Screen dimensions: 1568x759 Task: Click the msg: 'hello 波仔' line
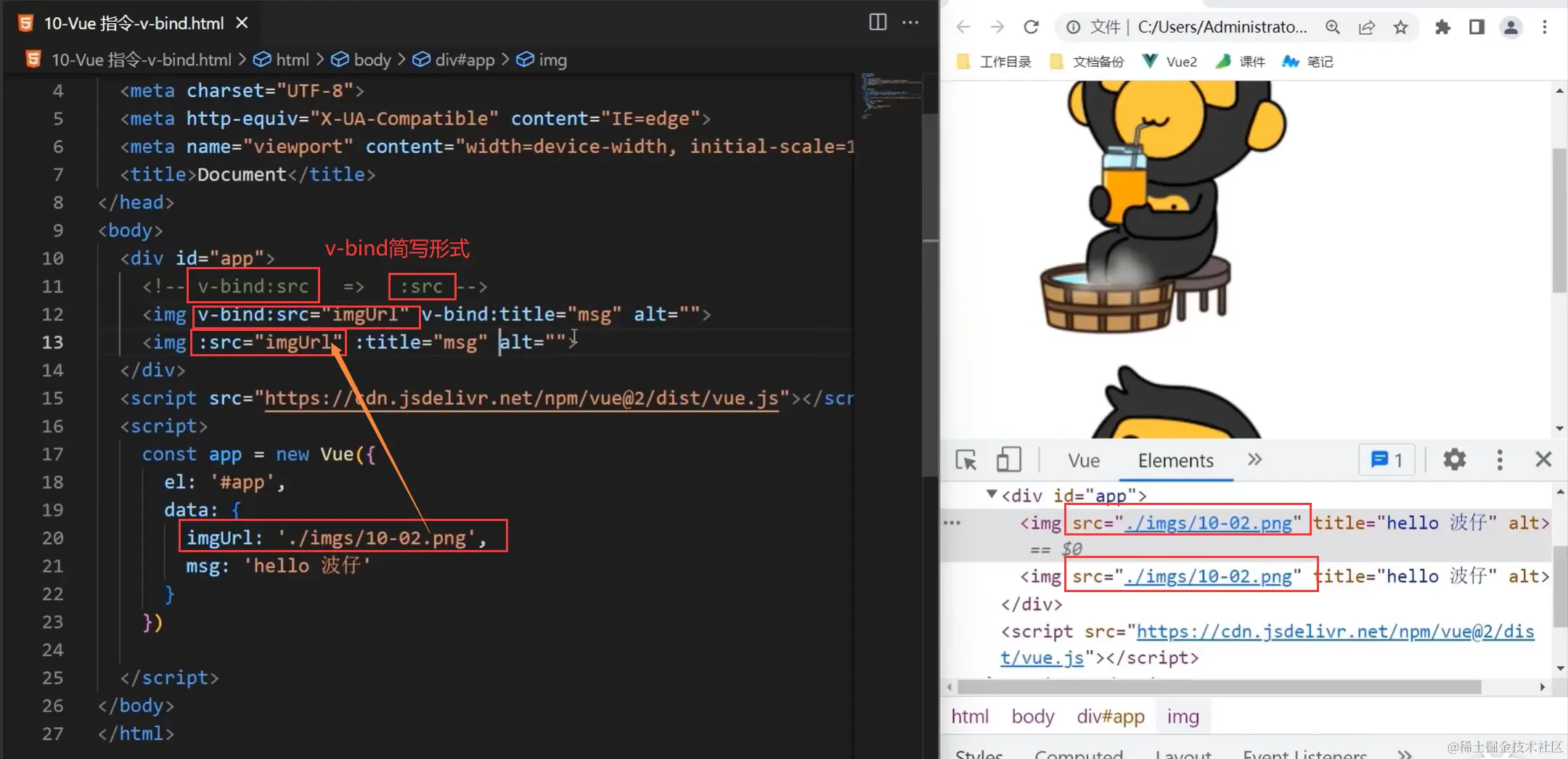pos(278,566)
